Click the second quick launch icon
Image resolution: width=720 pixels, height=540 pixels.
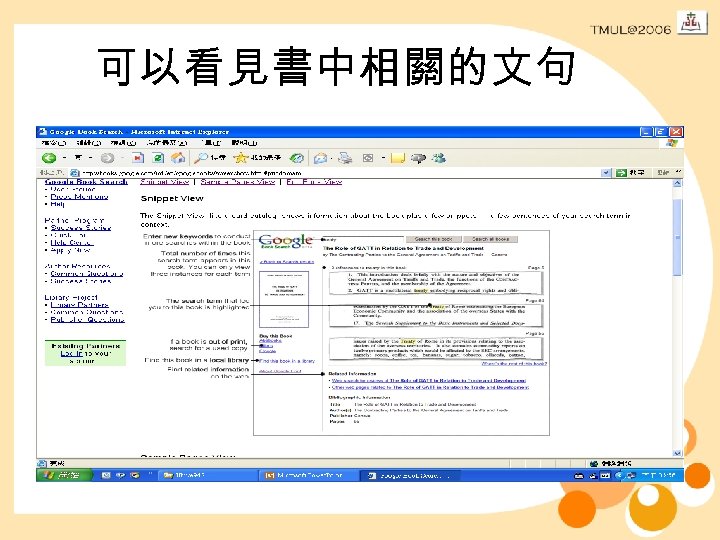point(120,475)
